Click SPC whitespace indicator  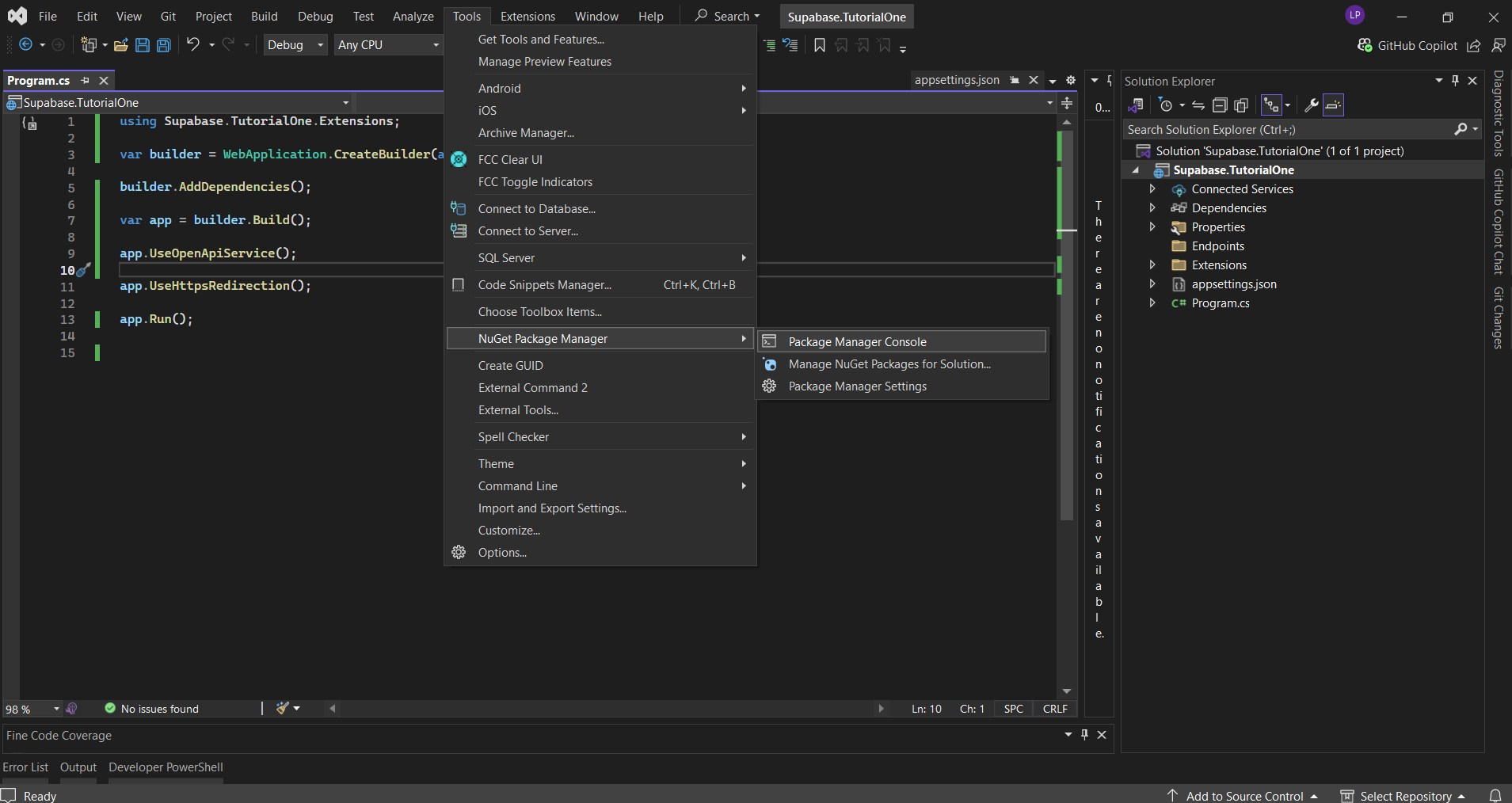[1014, 709]
